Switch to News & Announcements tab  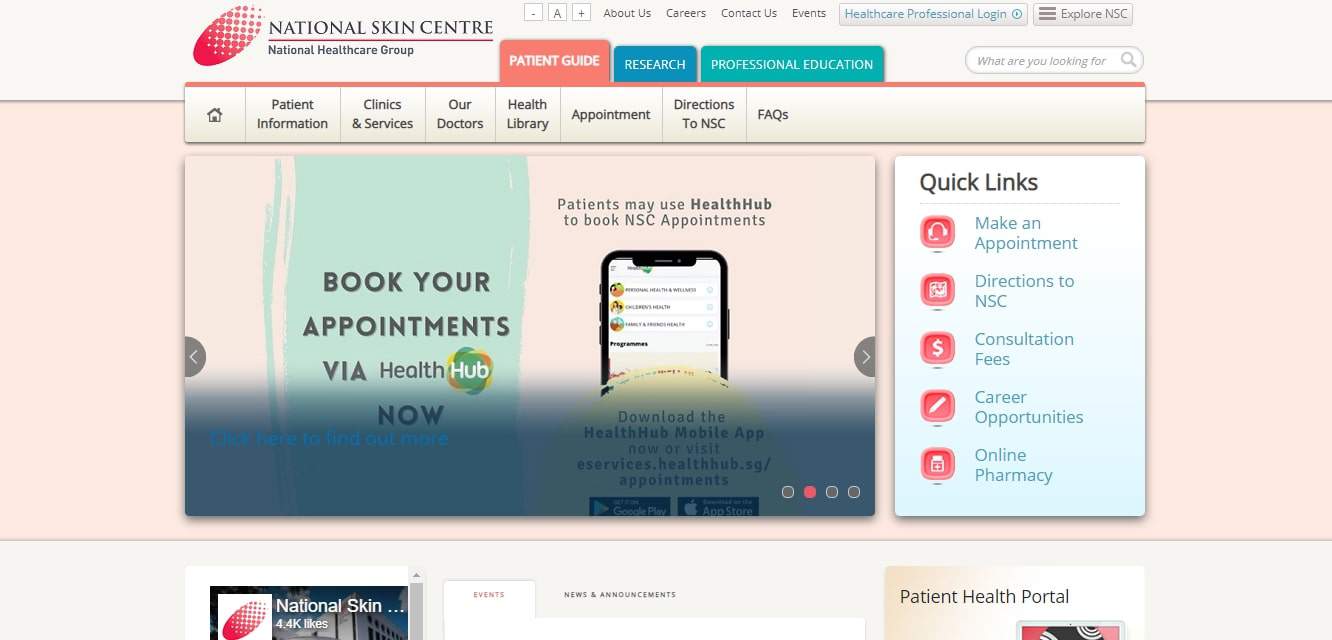tap(620, 595)
